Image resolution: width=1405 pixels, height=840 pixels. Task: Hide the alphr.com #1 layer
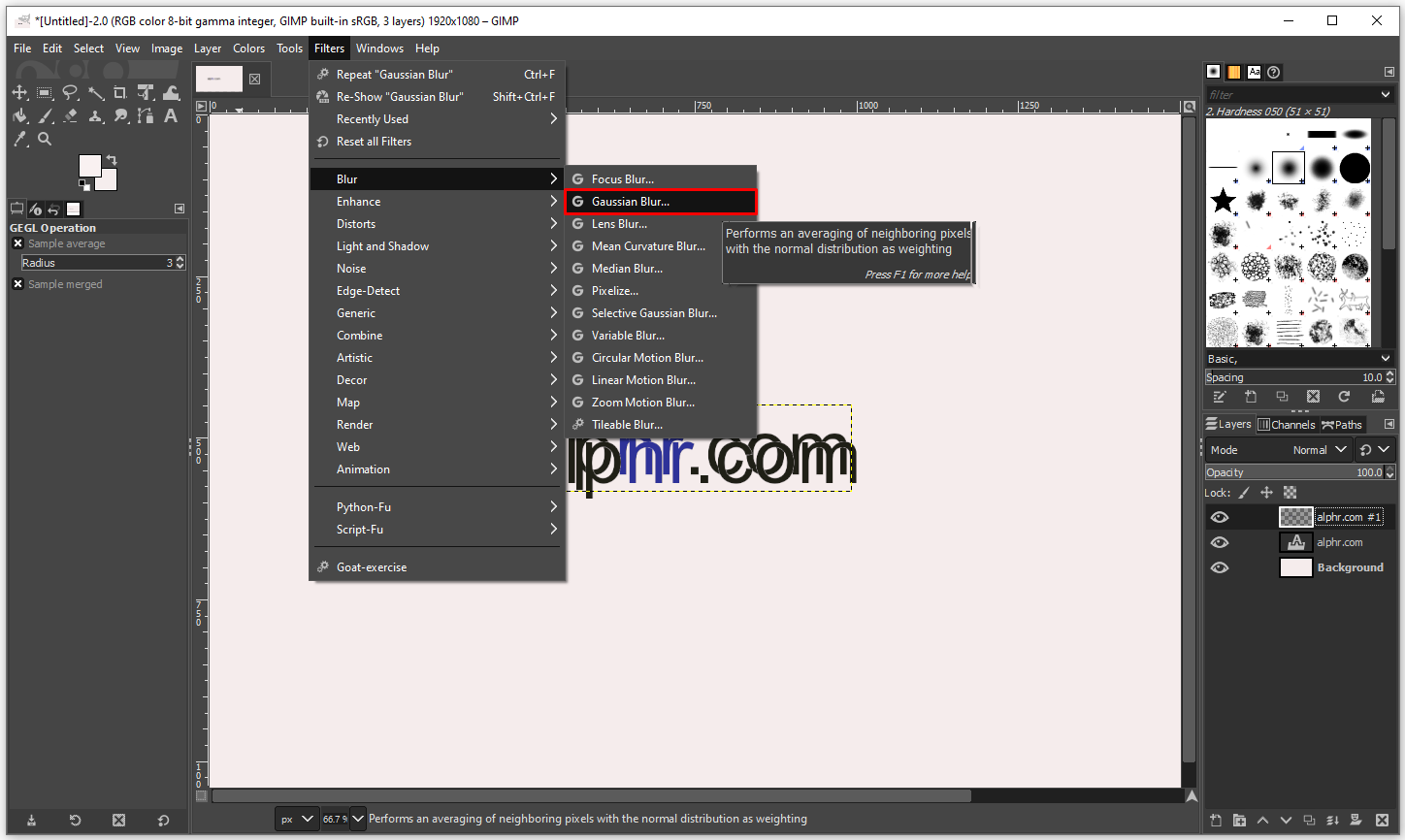pos(1220,518)
